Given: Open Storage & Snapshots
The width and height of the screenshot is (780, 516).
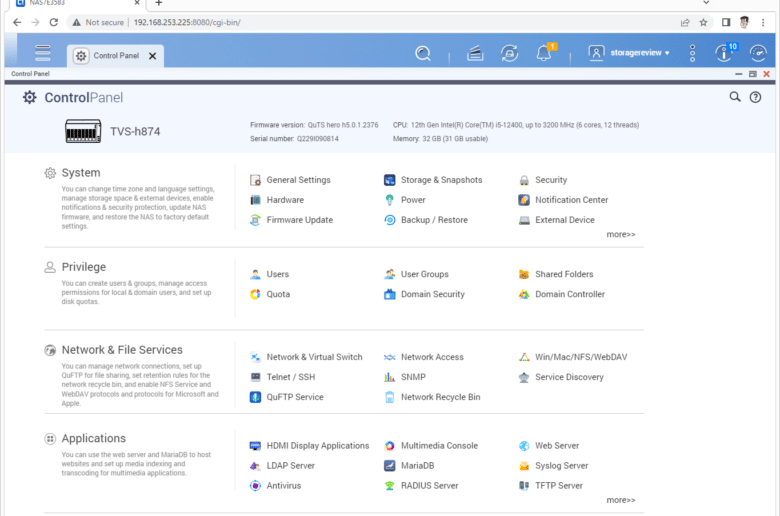Looking at the screenshot, I should coord(433,180).
